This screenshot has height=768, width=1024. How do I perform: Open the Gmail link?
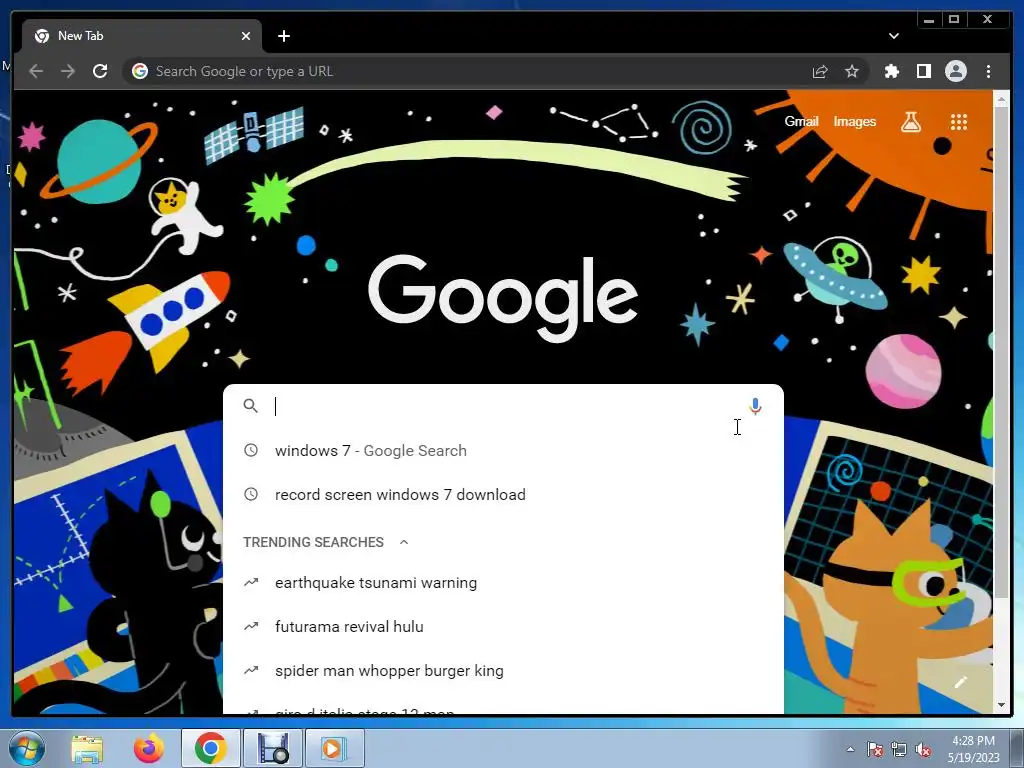tap(801, 121)
